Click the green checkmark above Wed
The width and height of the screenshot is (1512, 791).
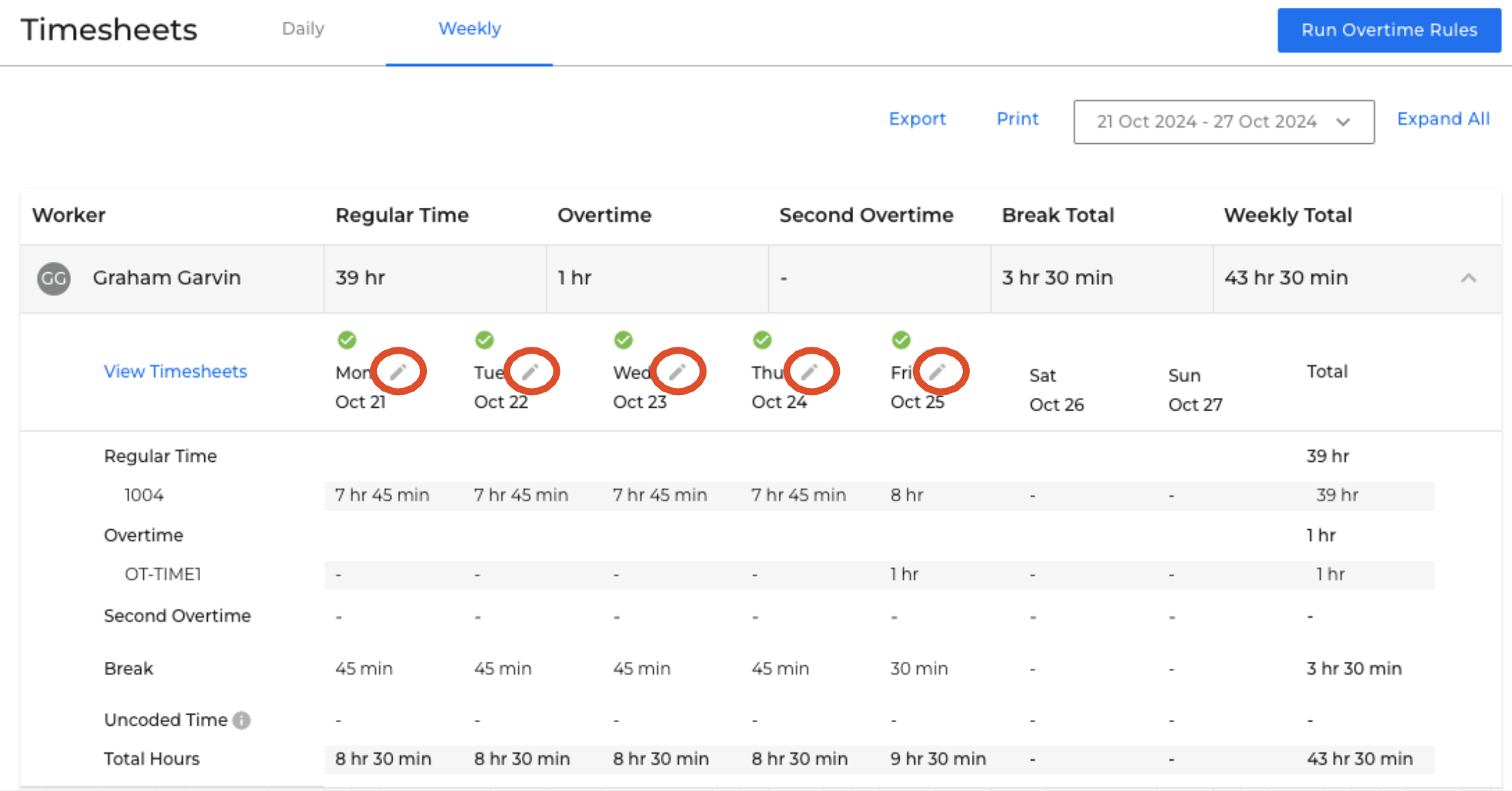[624, 340]
